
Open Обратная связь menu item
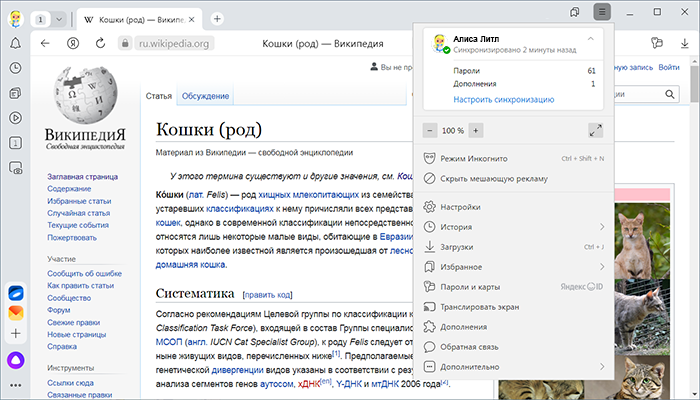(x=513, y=347)
